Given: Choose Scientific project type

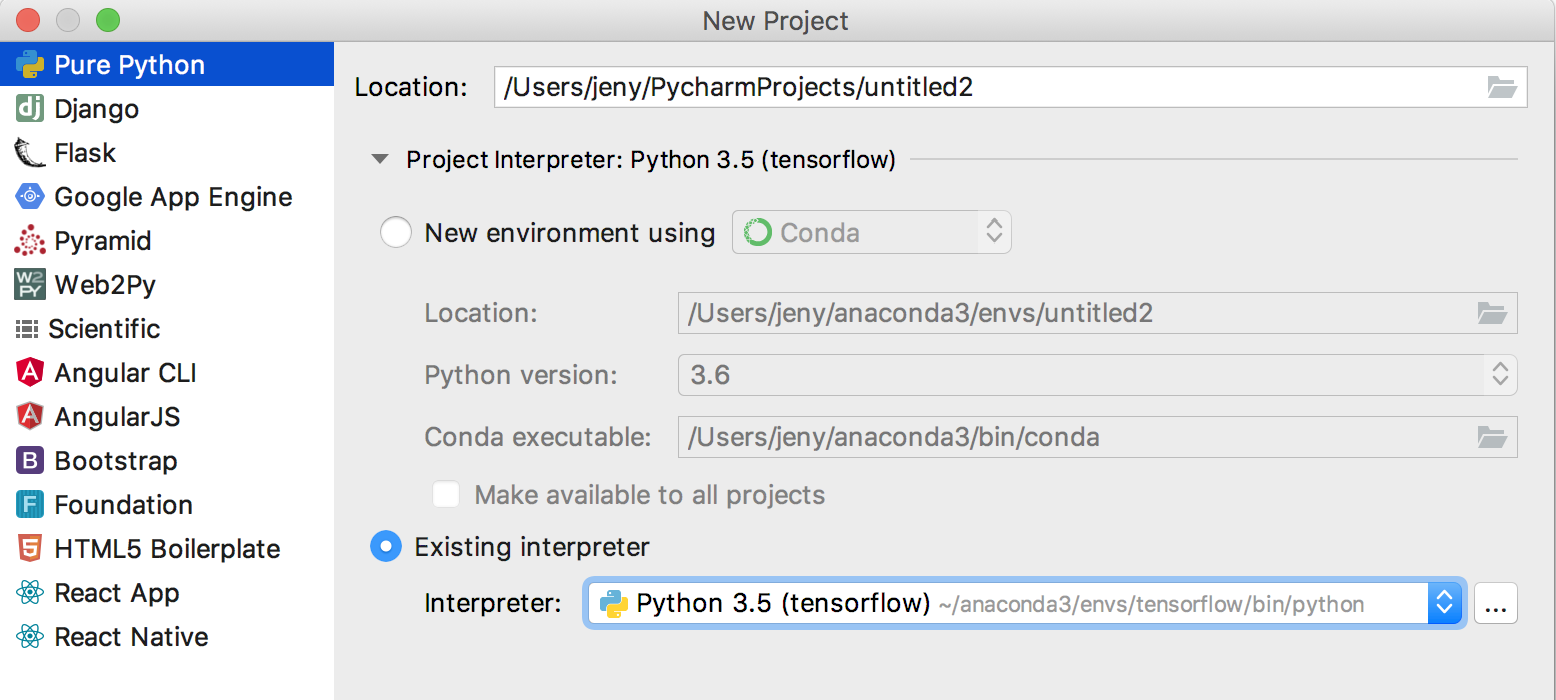Looking at the screenshot, I should pos(104,329).
